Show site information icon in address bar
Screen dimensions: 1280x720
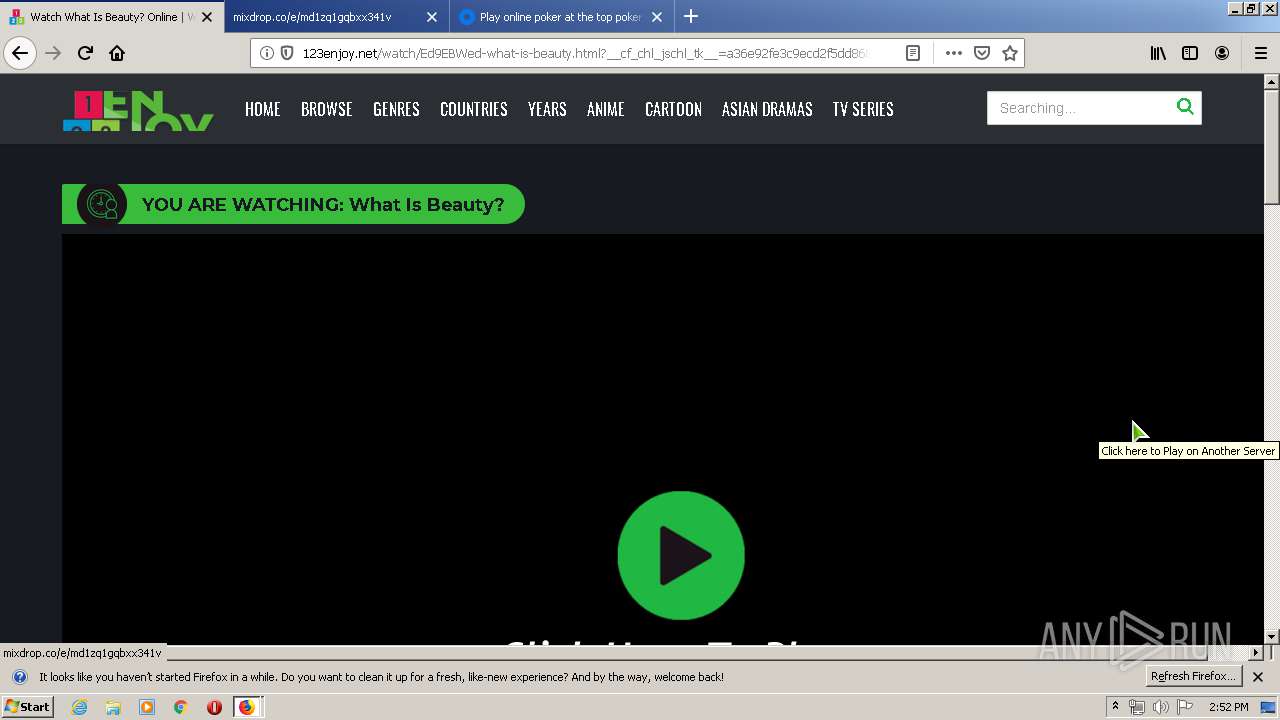click(267, 53)
